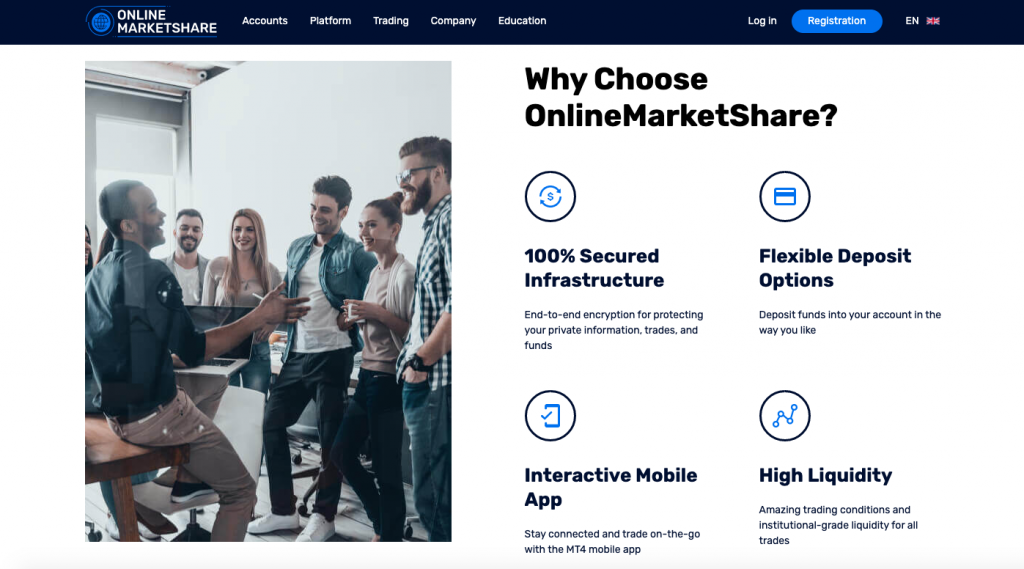Click the blue Registration button
The image size is (1024, 569).
coord(837,21)
